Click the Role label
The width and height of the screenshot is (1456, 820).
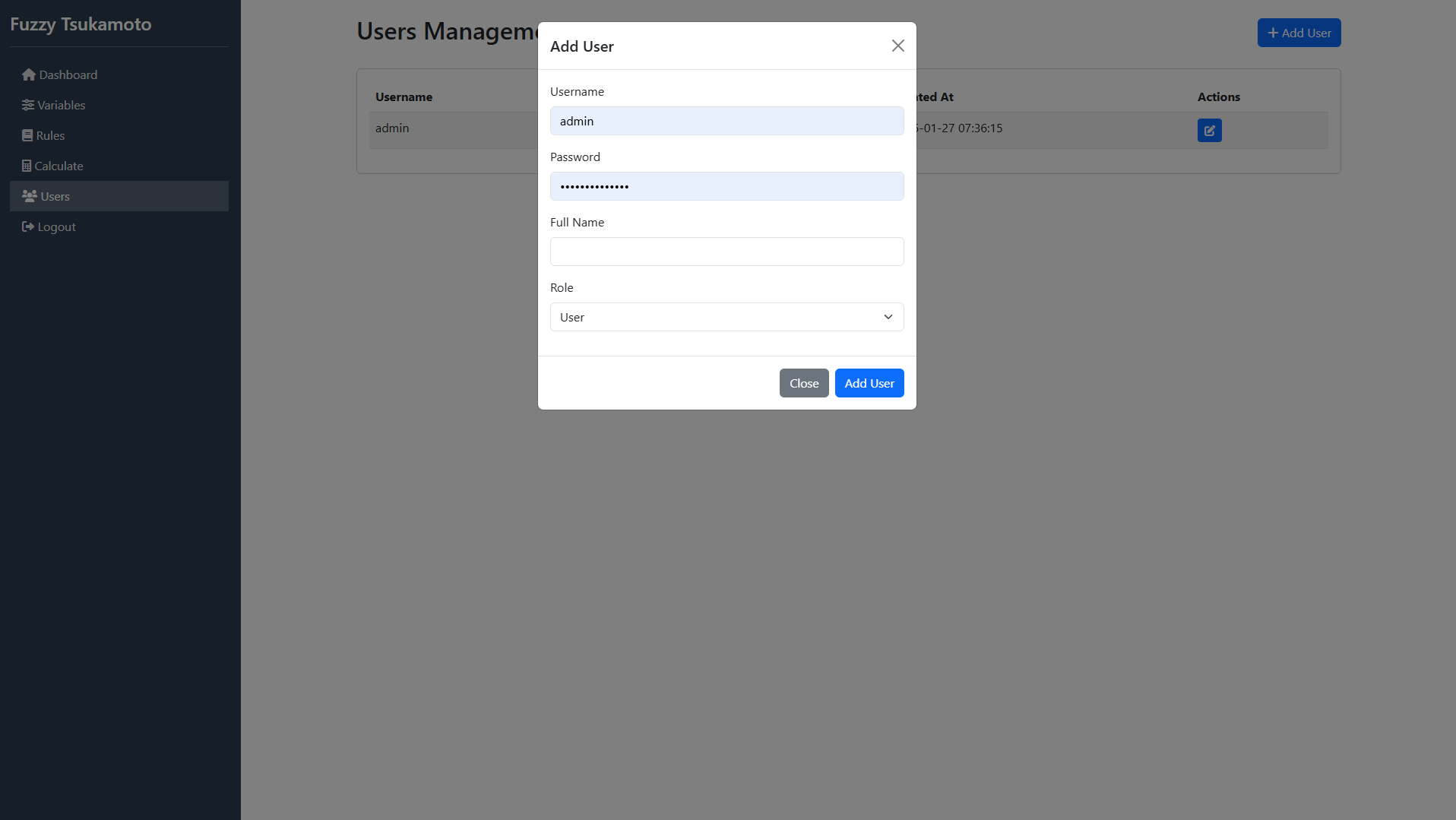(x=562, y=287)
